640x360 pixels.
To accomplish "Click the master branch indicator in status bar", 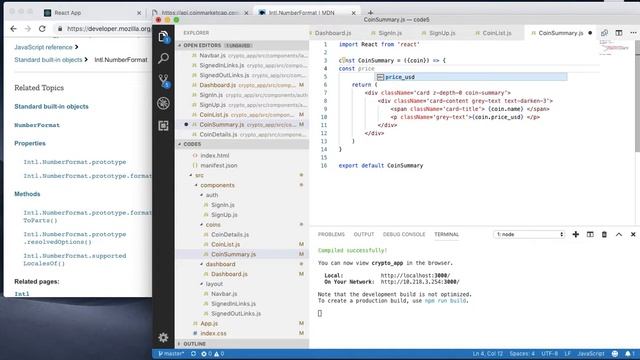I will (x=171, y=354).
